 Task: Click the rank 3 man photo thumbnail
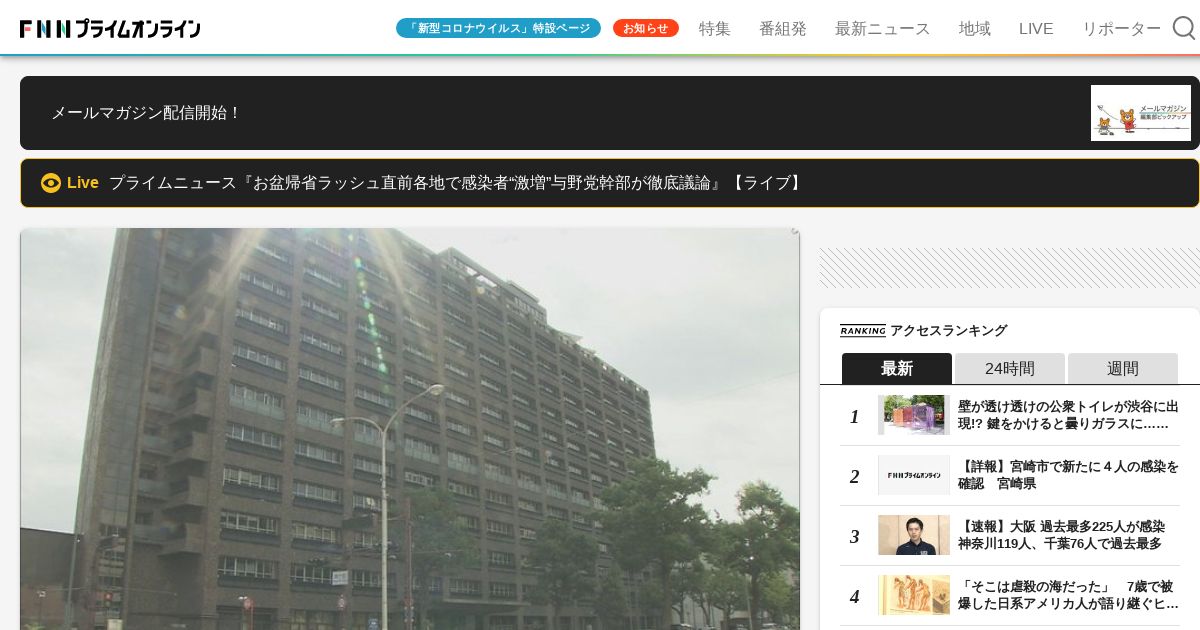point(914,535)
